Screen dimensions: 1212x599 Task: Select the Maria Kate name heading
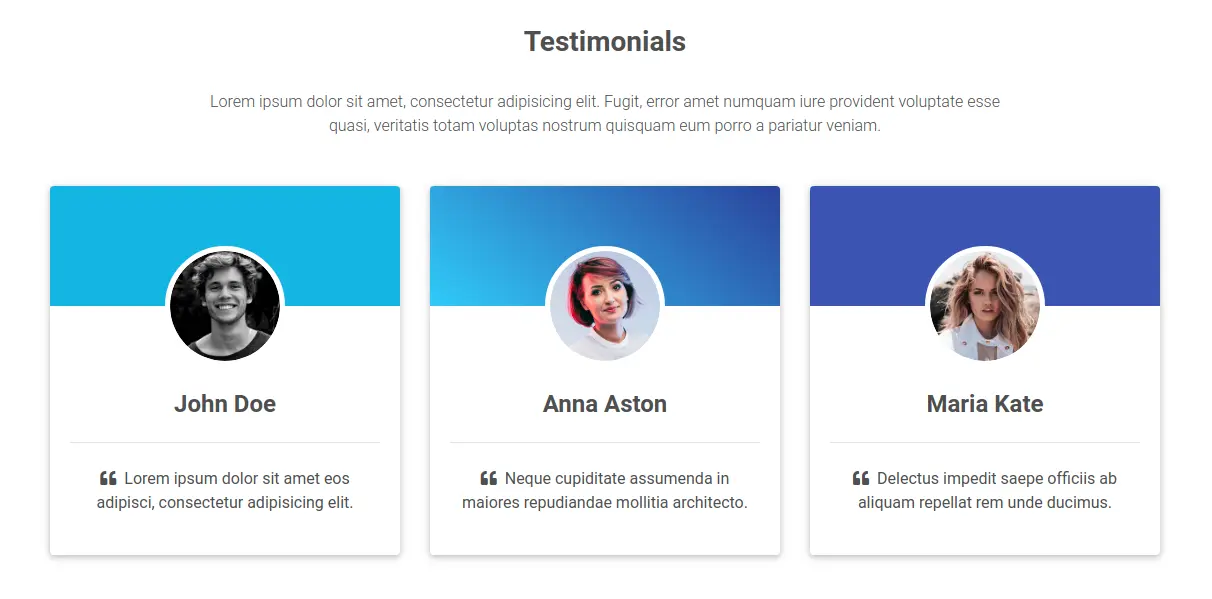[985, 404]
